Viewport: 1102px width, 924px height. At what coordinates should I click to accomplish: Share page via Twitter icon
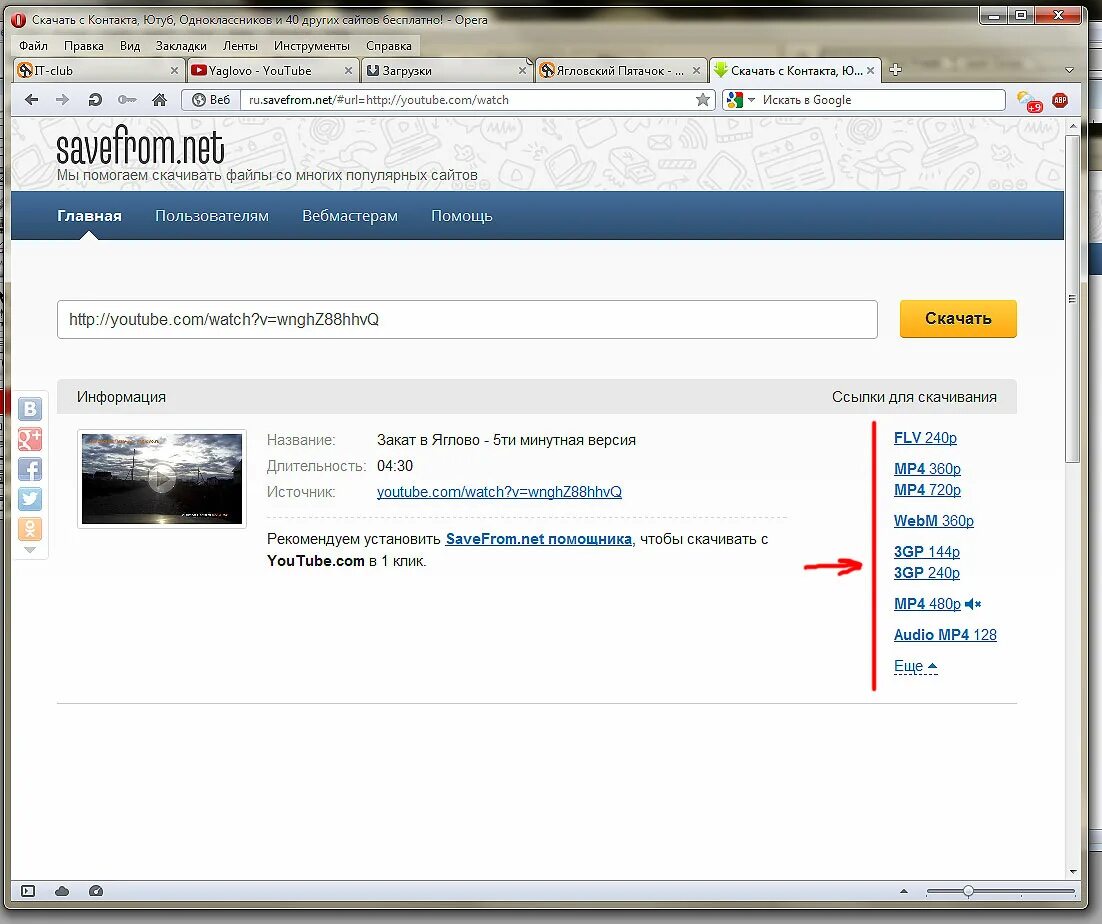(x=30, y=499)
